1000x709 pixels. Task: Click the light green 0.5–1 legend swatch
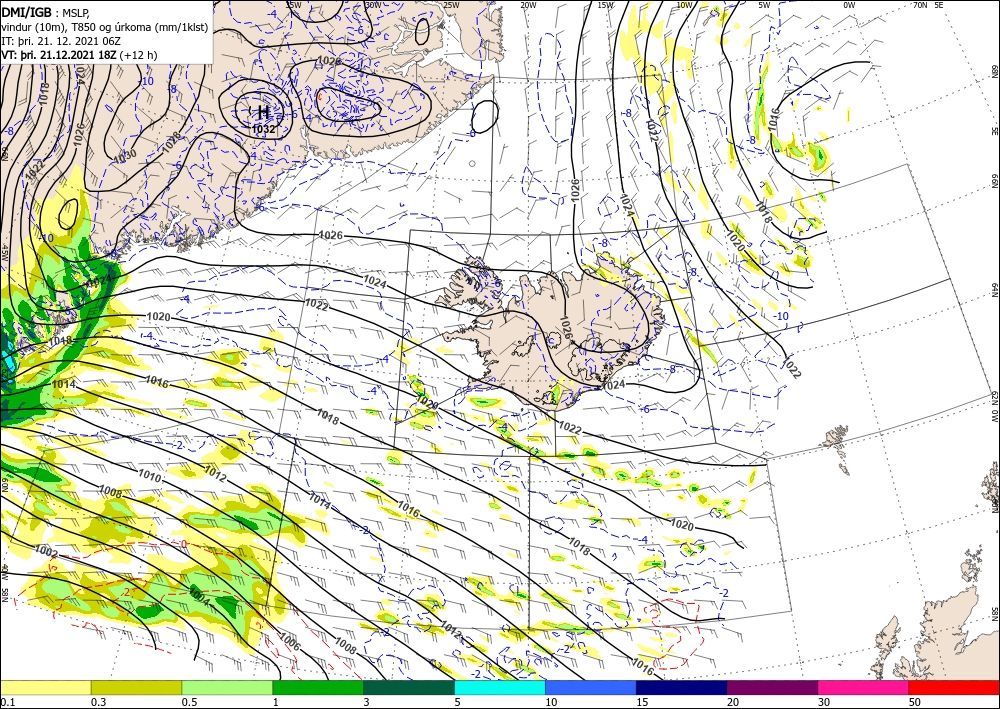pyautogui.click(x=227, y=687)
